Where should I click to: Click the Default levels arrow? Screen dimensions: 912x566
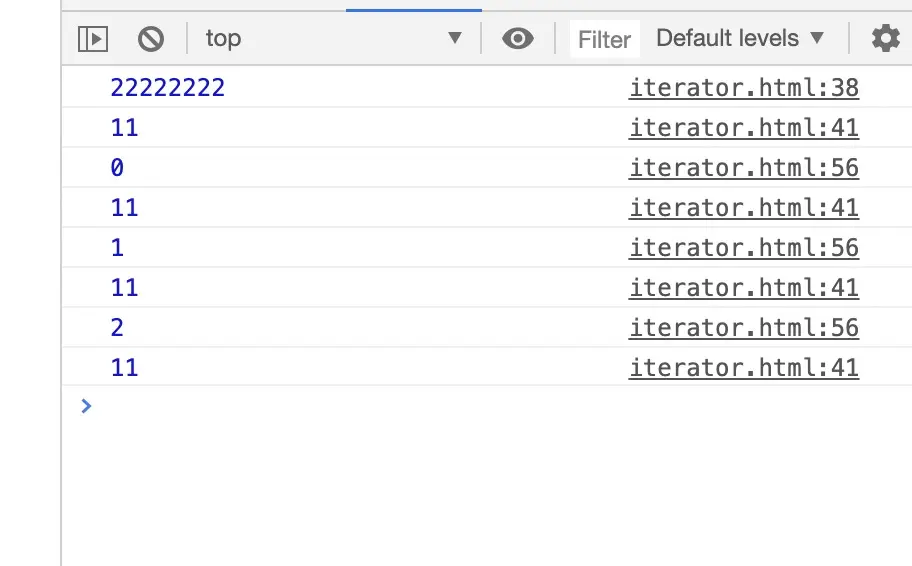(x=817, y=38)
